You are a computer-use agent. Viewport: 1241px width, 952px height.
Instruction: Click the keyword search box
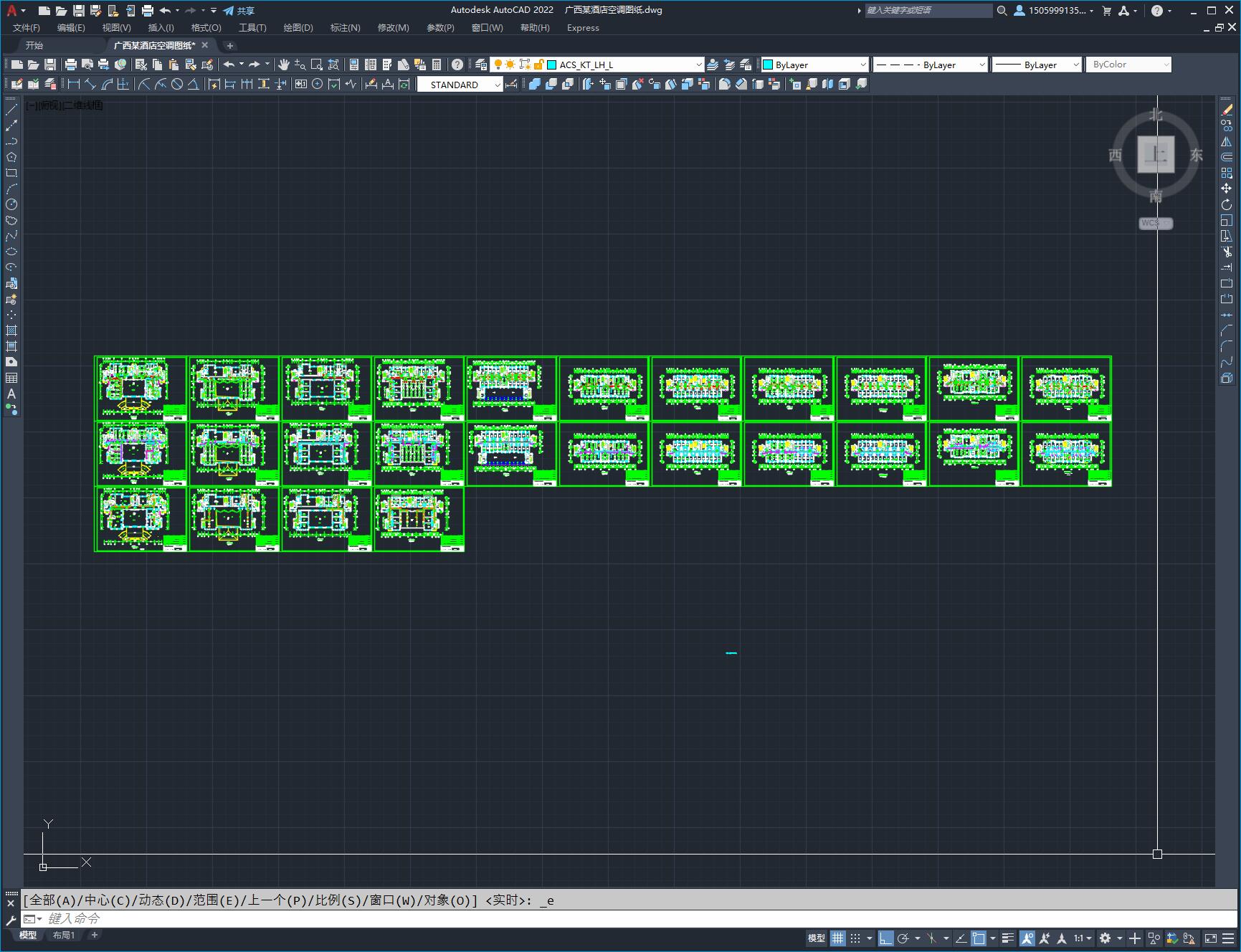click(x=928, y=11)
